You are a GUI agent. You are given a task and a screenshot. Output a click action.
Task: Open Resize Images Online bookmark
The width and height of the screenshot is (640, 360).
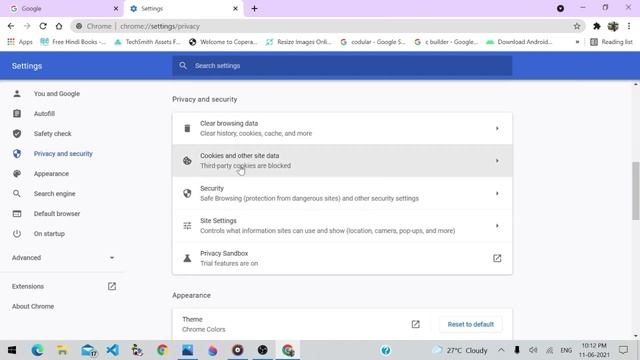point(298,42)
